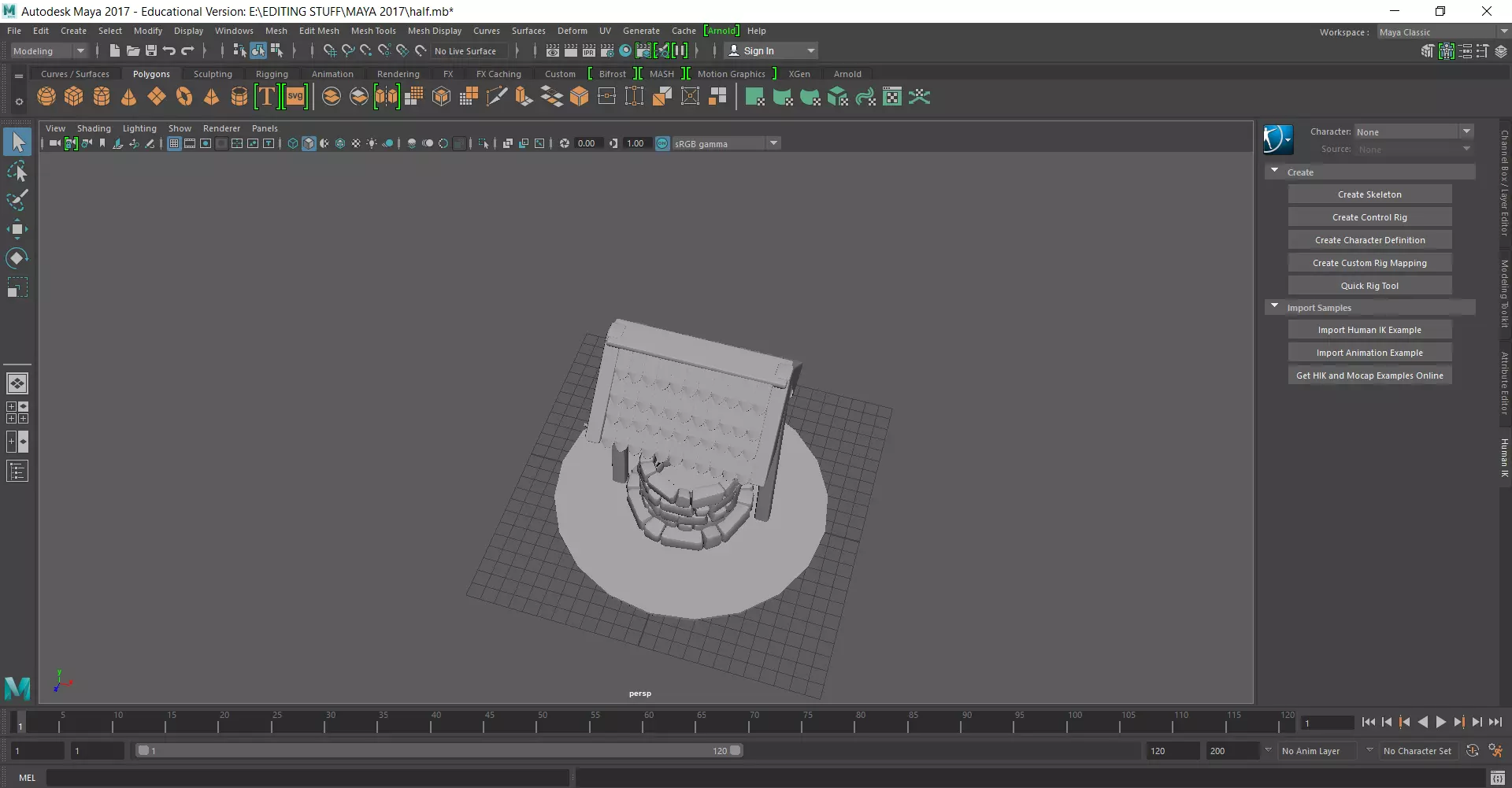1512x788 pixels.
Task: Open the Mesh Tools menu
Action: pyautogui.click(x=373, y=31)
